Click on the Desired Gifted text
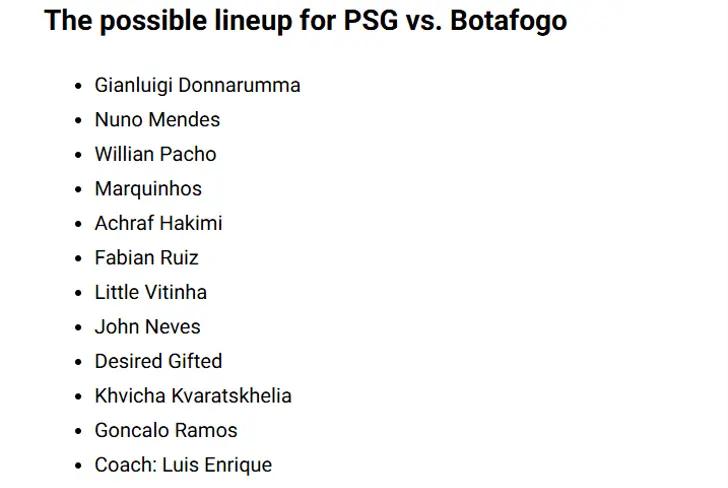Viewport: 728px width, 488px height. 158,361
